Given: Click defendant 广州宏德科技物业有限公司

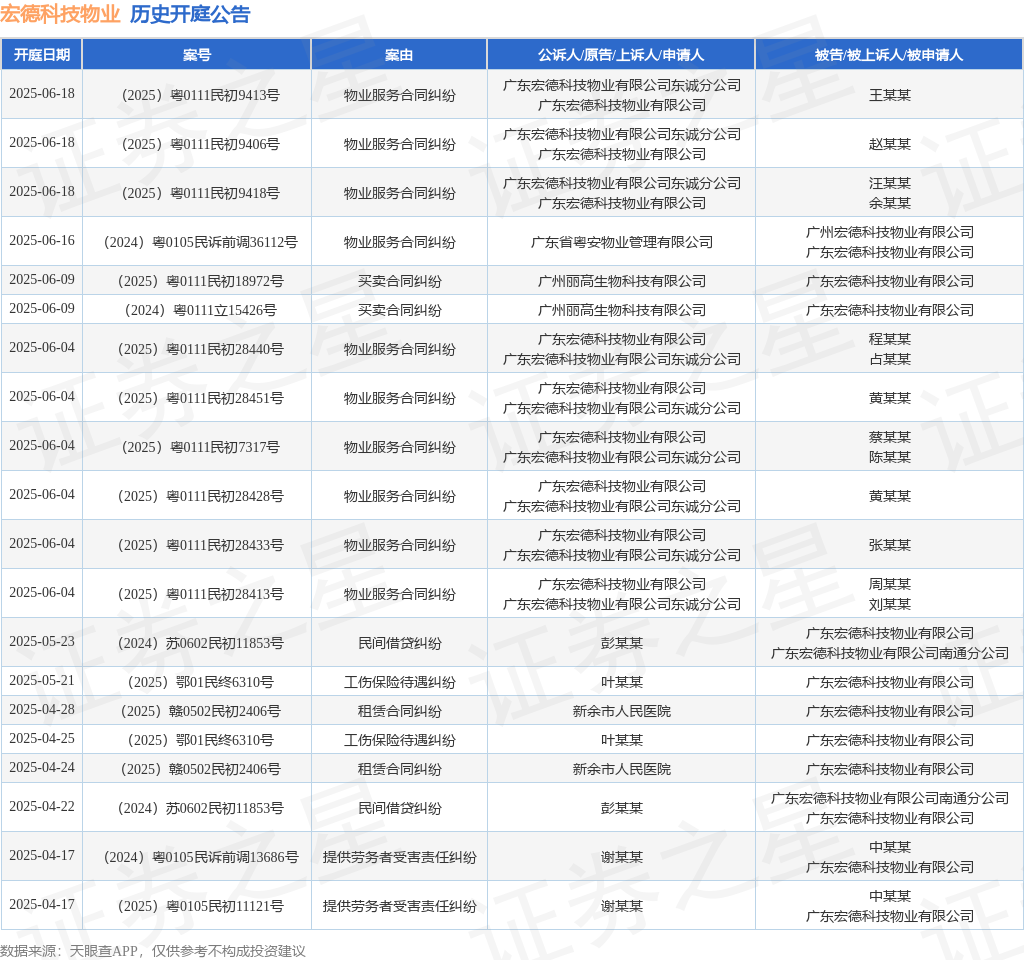Looking at the screenshot, I should click(x=889, y=232).
